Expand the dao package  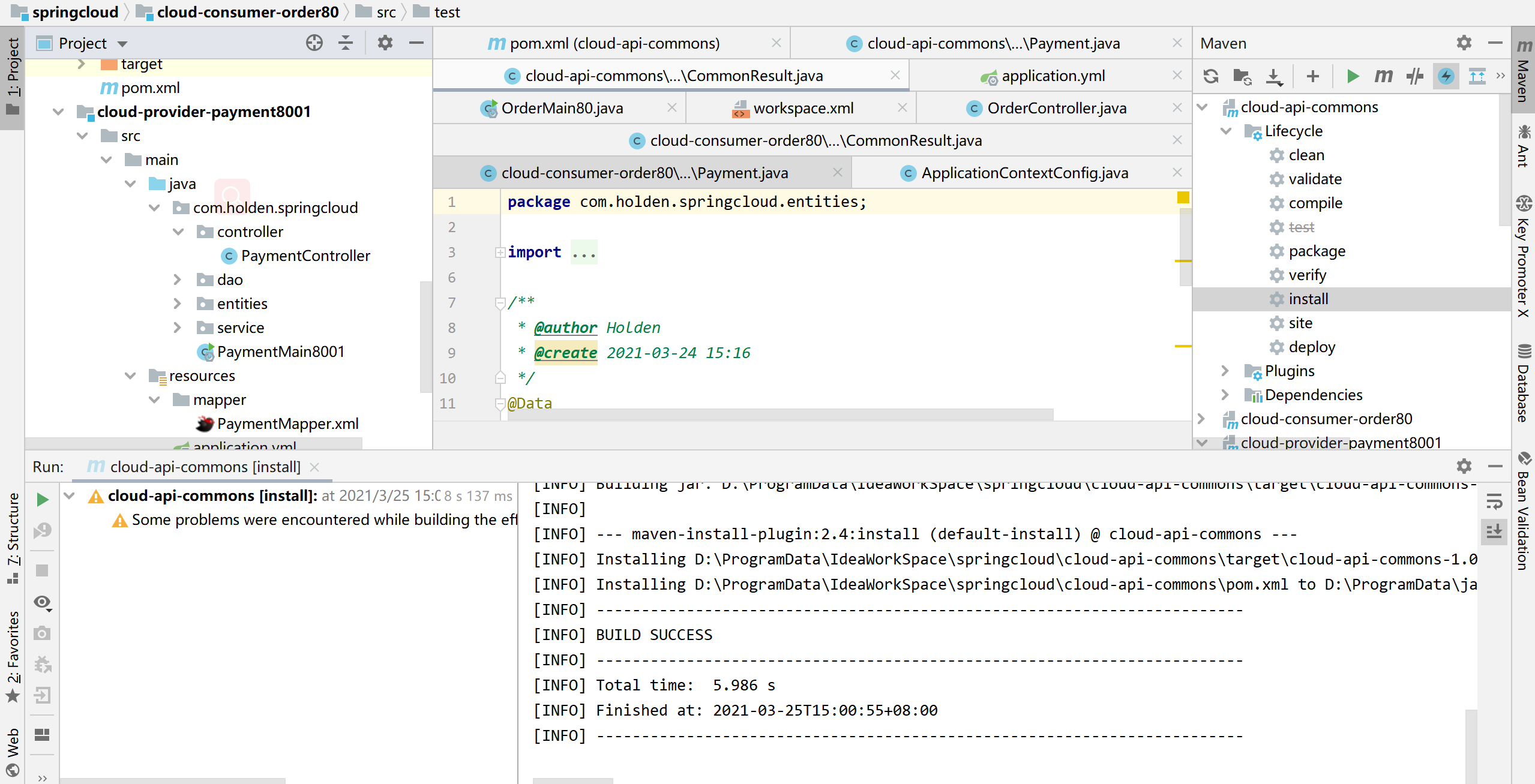point(177,280)
